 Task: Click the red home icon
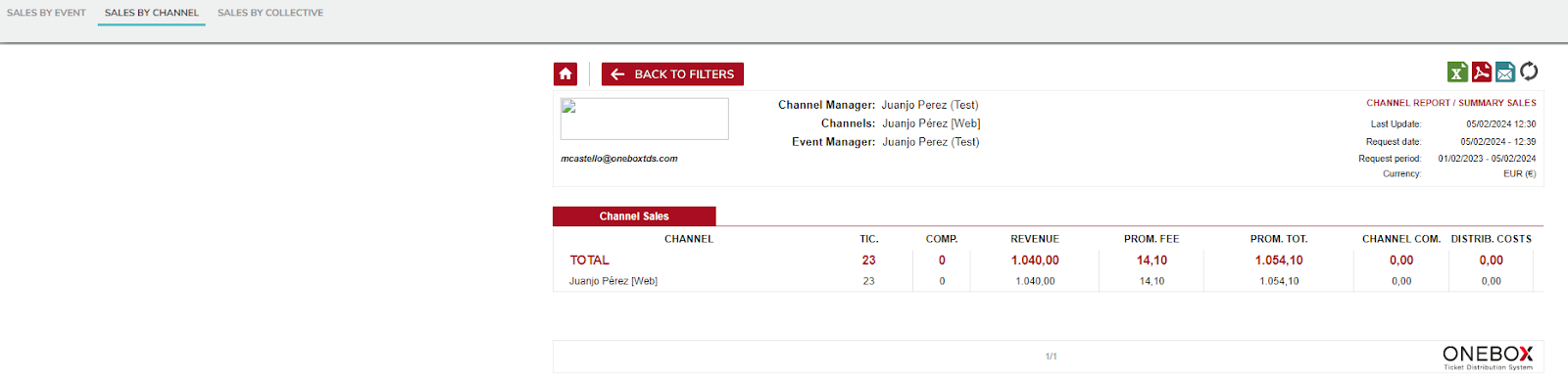point(565,73)
